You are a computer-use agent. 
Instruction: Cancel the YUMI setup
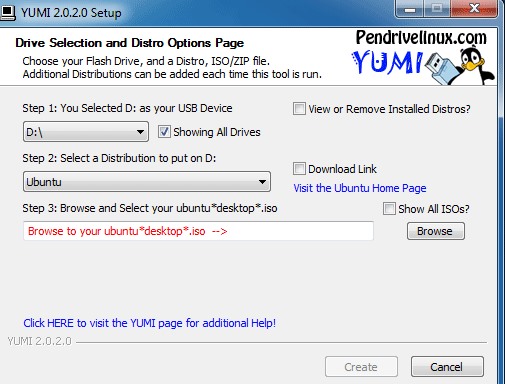pos(447,367)
